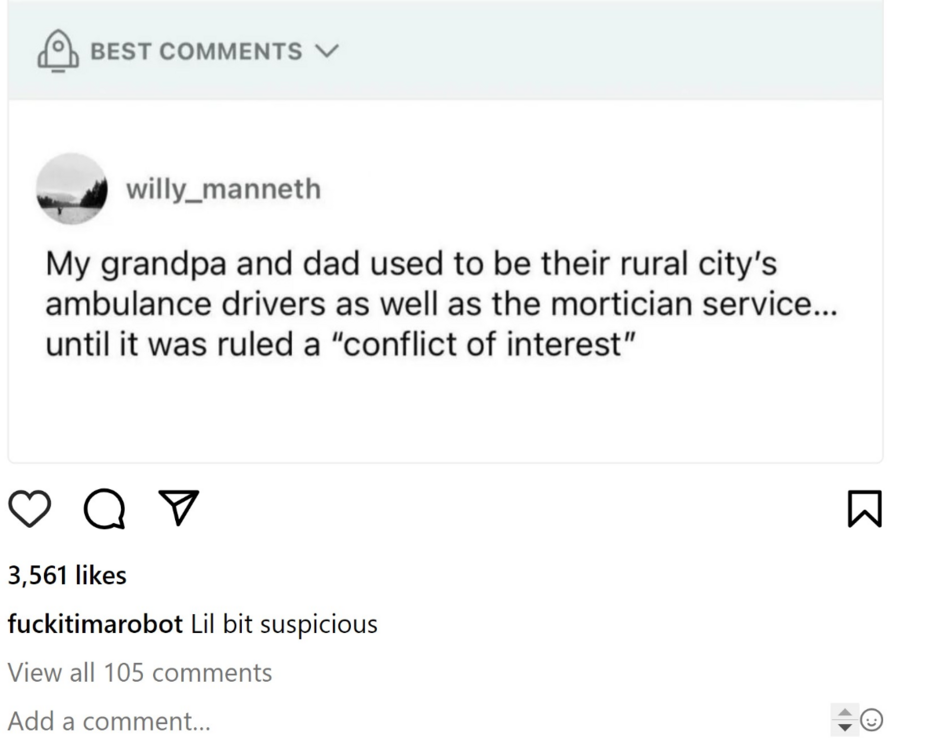The image size is (942, 750).
Task: Click the rocket icon beside Best Comments
Action: [57, 51]
